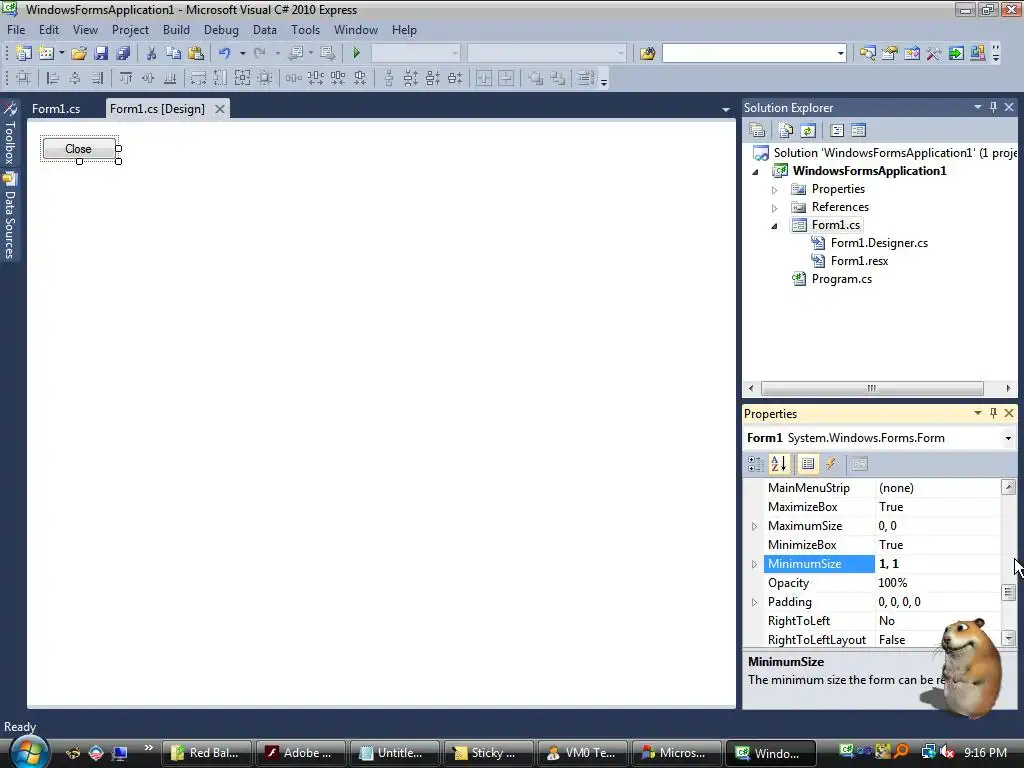Select Program.cs in Solution Explorer
This screenshot has height=768, width=1024.
841,279
